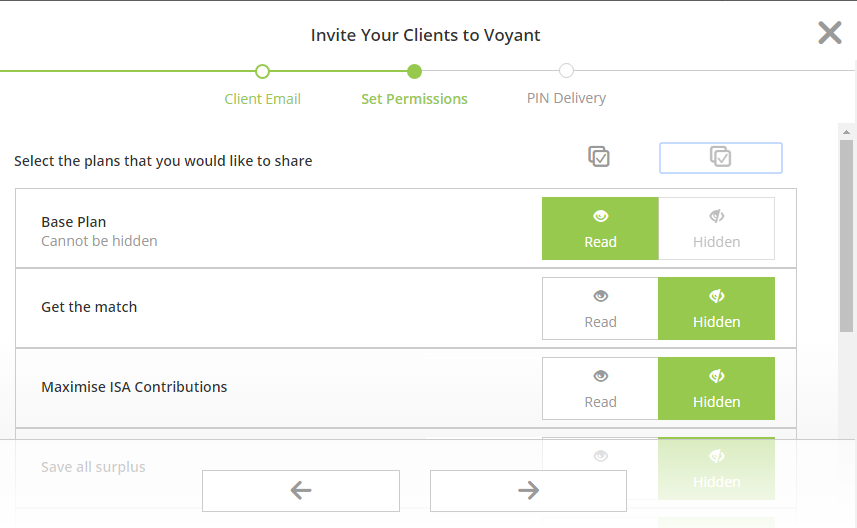Click the vertical scrollbar thumb
The image size is (857, 528).
point(847,236)
